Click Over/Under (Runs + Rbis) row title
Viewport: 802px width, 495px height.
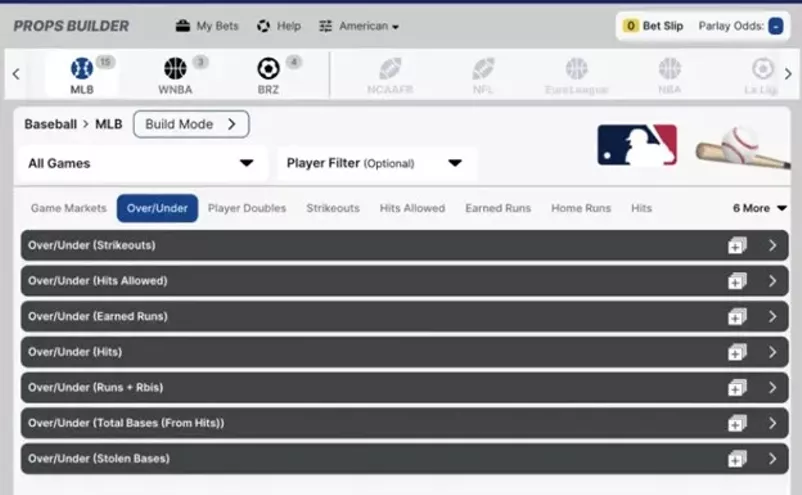[x=96, y=388]
